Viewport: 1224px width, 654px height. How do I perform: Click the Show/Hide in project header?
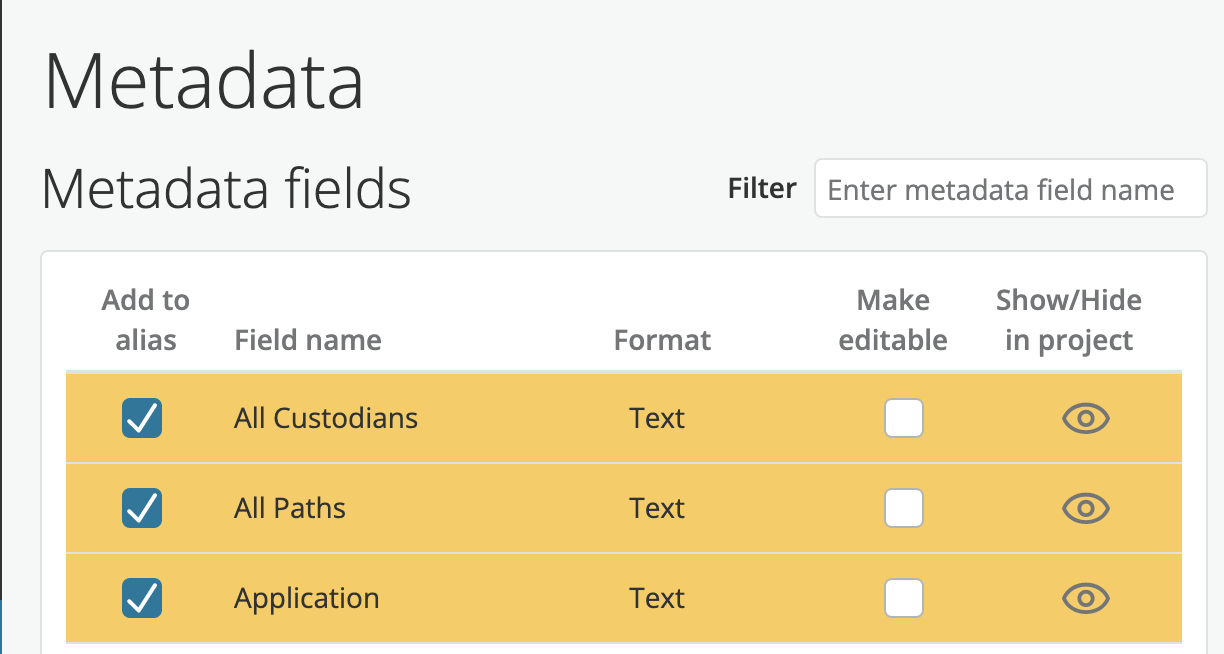pyautogui.click(x=1069, y=320)
